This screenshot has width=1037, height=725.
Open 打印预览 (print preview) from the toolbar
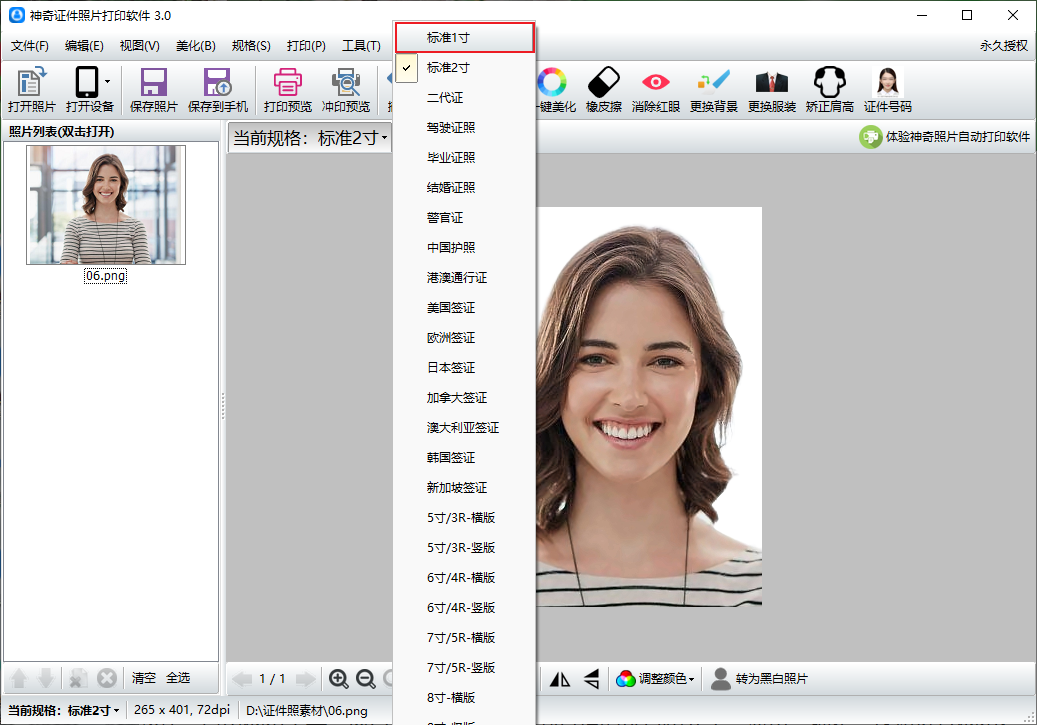[287, 89]
